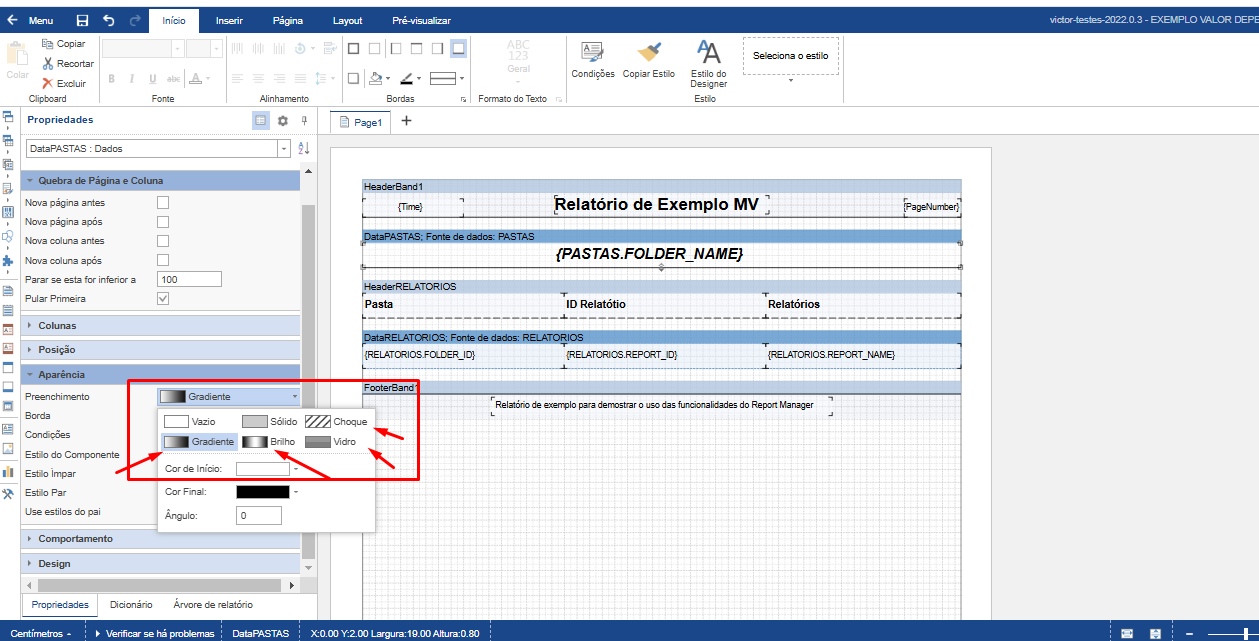
Task: Click the Recortar scissors icon
Action: tap(47, 64)
